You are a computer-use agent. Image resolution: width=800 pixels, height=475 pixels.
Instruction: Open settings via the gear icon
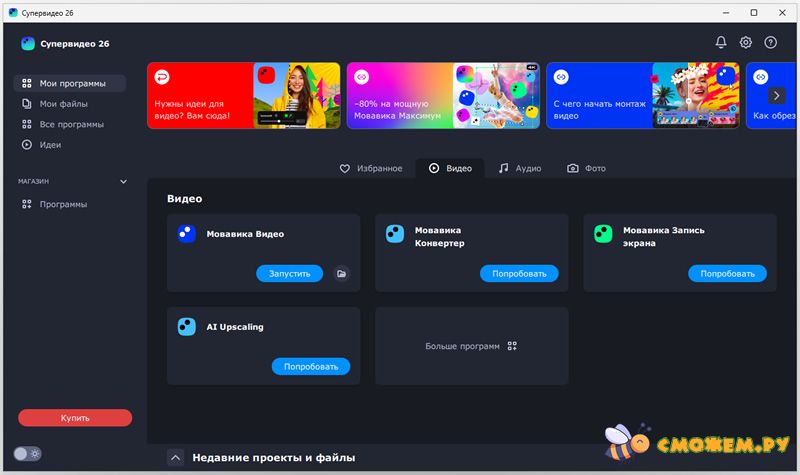746,42
